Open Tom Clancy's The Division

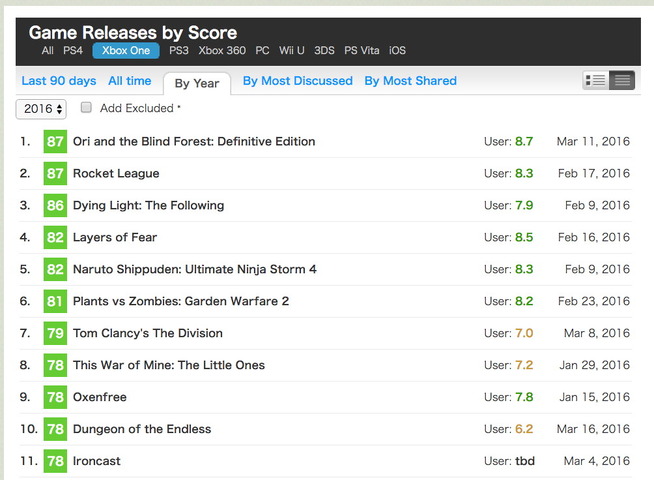click(x=148, y=333)
